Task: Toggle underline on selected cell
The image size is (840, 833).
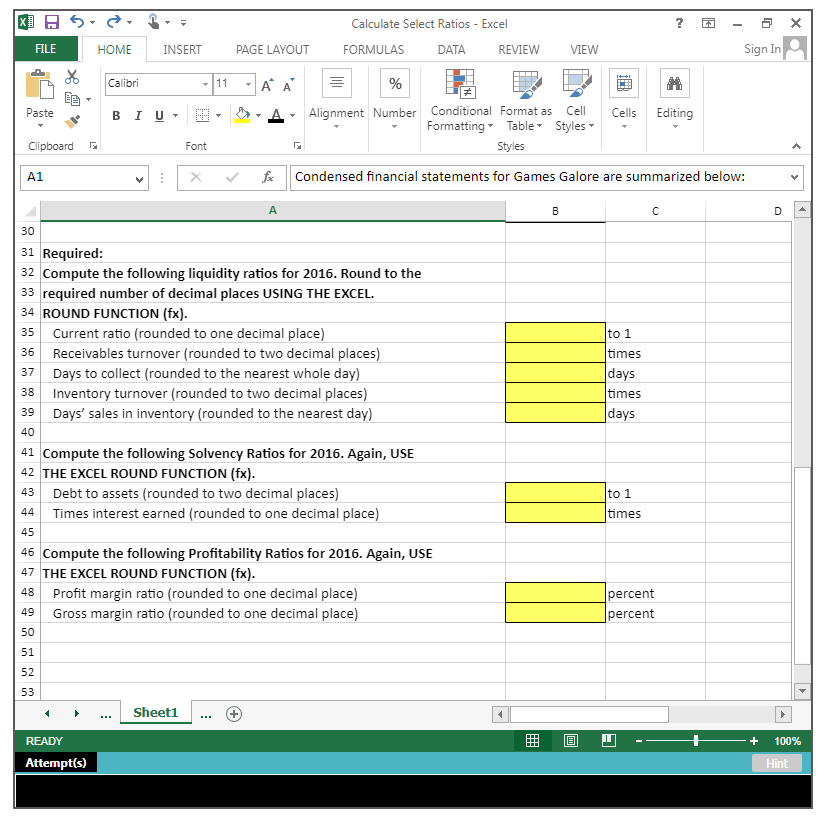Action: point(158,116)
